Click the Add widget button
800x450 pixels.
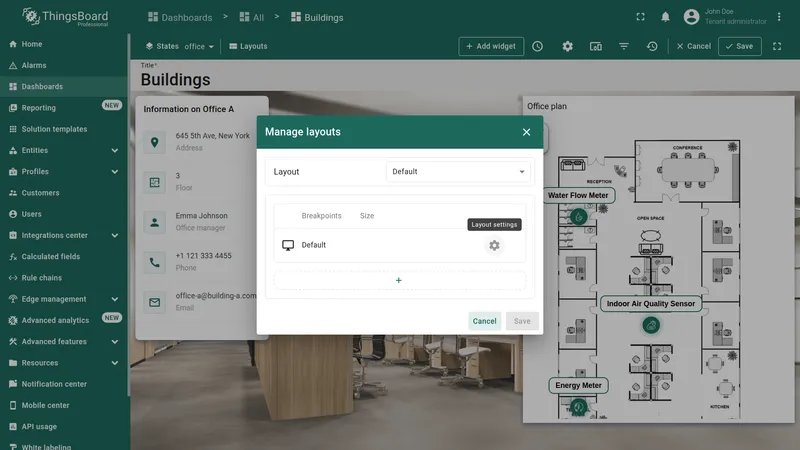[491, 46]
